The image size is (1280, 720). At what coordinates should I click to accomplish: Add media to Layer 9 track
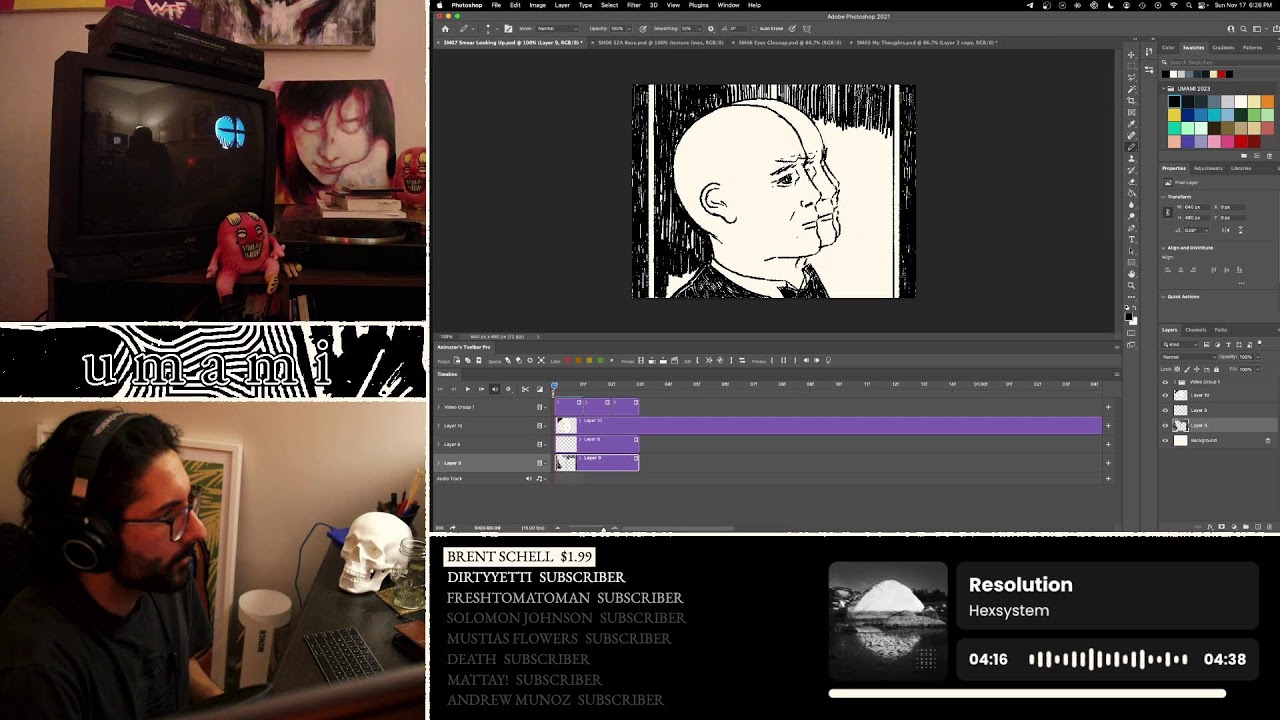point(1108,463)
